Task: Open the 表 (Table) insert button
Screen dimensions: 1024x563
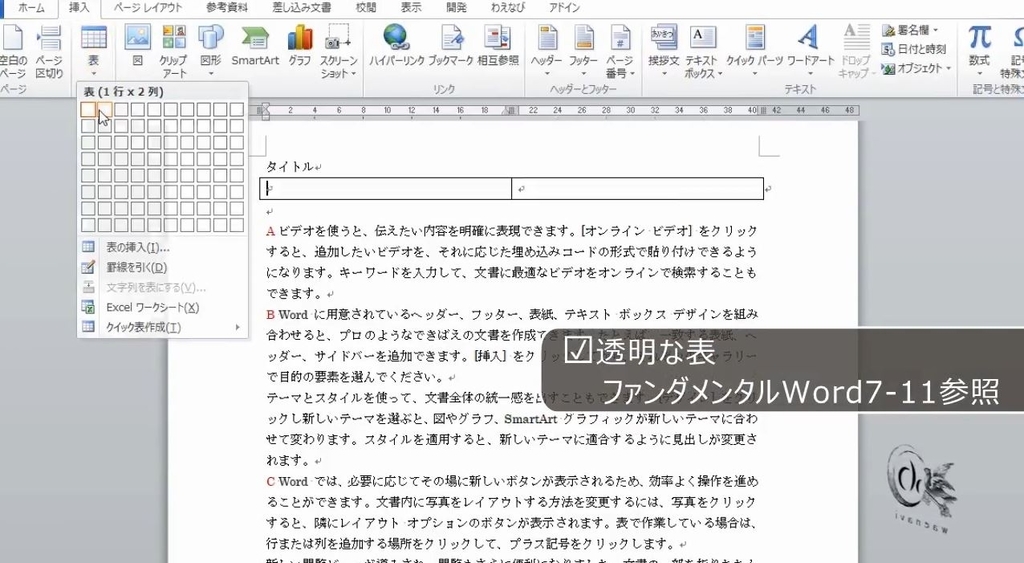Action: 93,51
